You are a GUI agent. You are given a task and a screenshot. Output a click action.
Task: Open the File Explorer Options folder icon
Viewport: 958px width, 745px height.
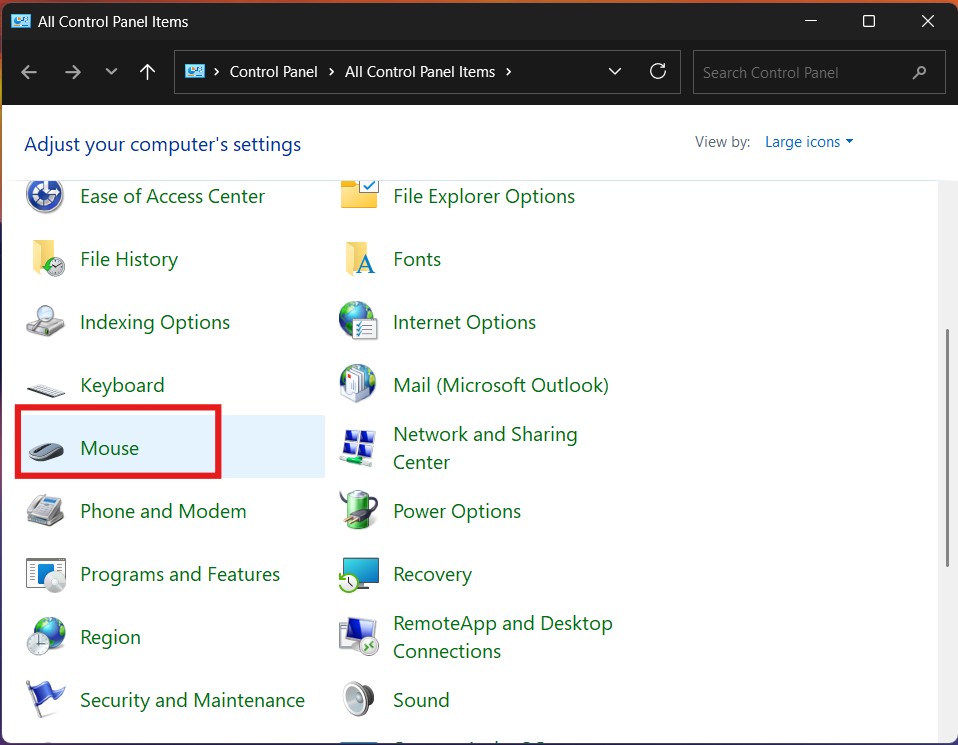359,194
